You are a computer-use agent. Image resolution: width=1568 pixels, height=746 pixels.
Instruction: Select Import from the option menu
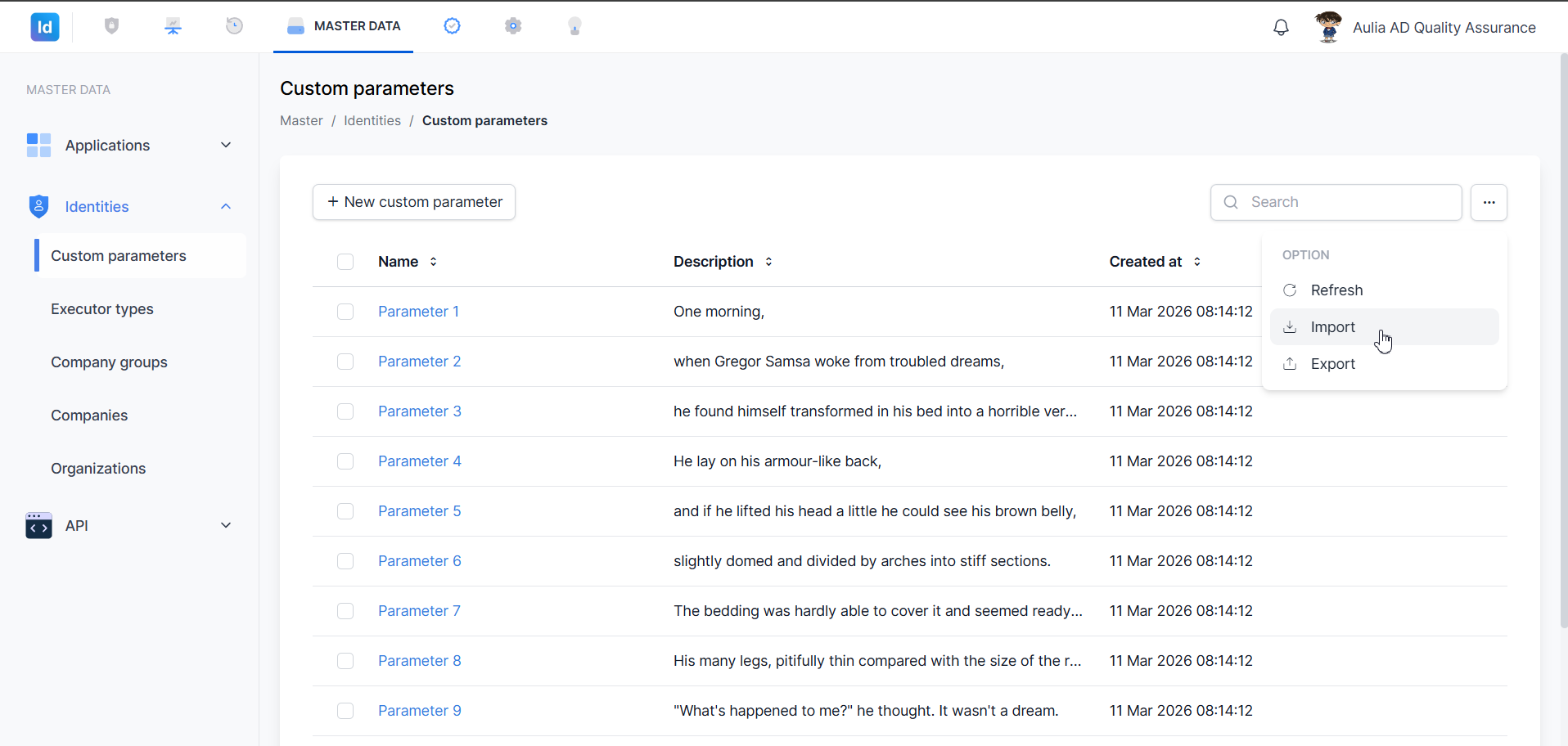[x=1385, y=327]
